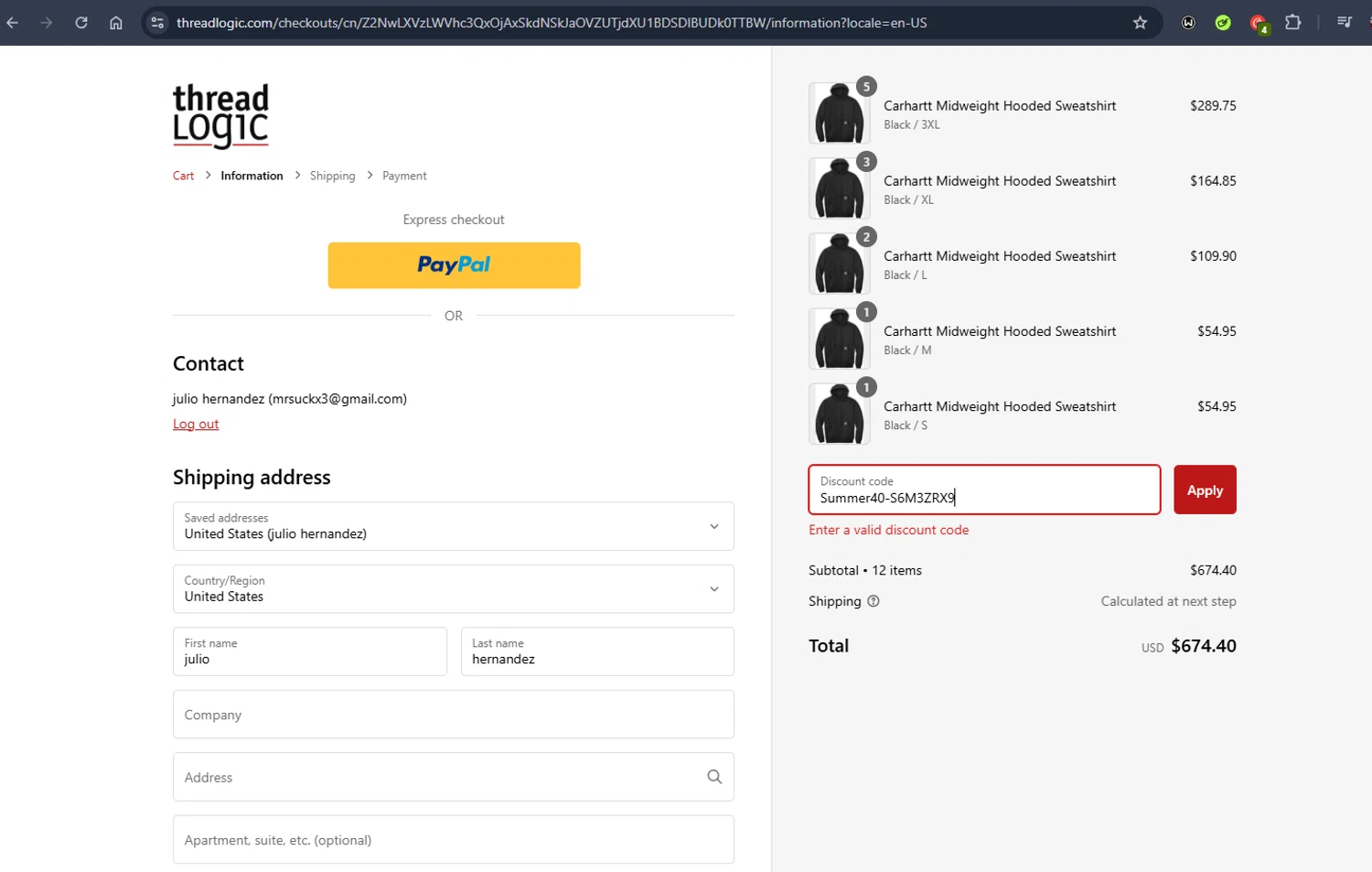Apply the discount code
Screen dimensions: 1372x872
pyautogui.click(x=1205, y=490)
